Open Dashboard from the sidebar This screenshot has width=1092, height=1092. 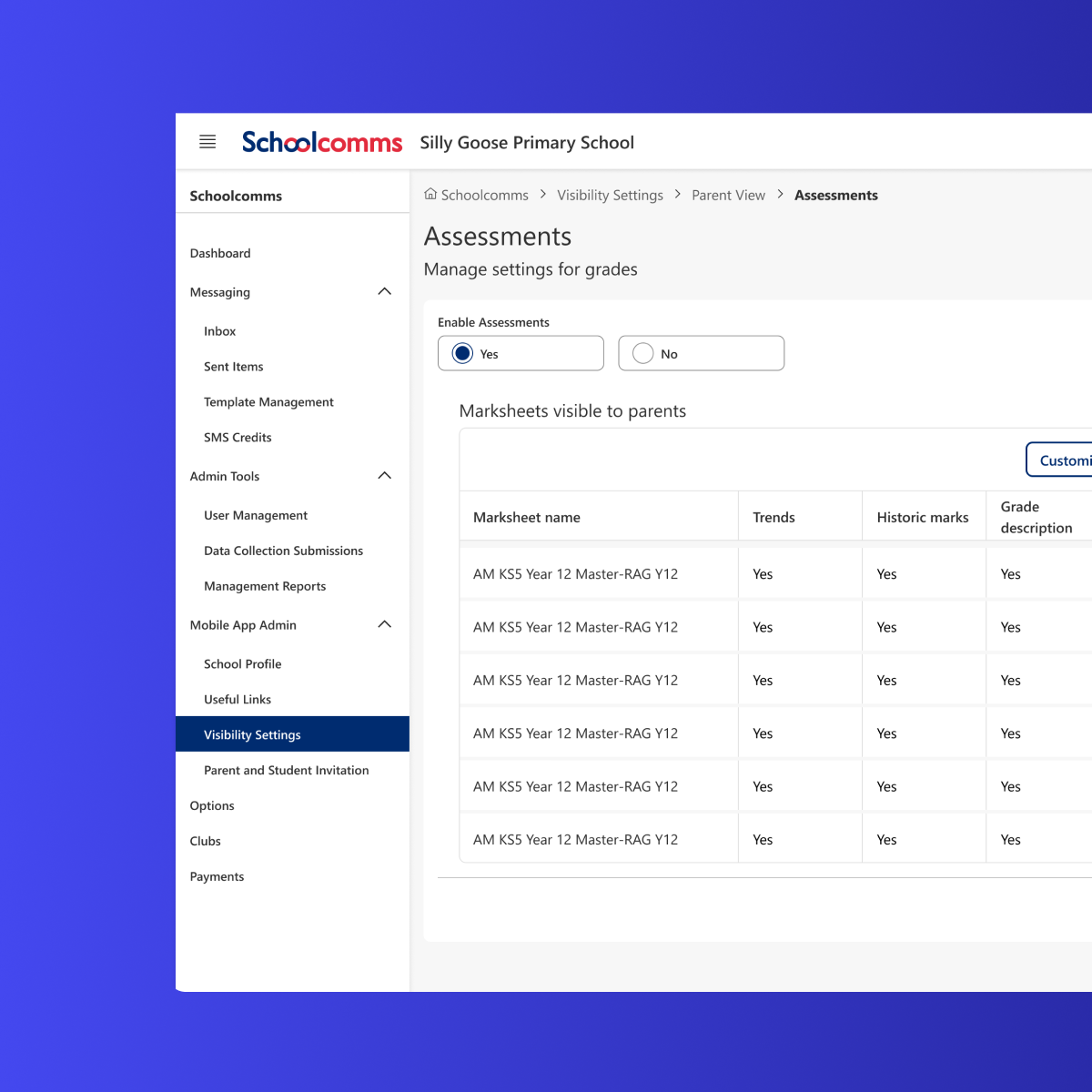pyautogui.click(x=220, y=253)
